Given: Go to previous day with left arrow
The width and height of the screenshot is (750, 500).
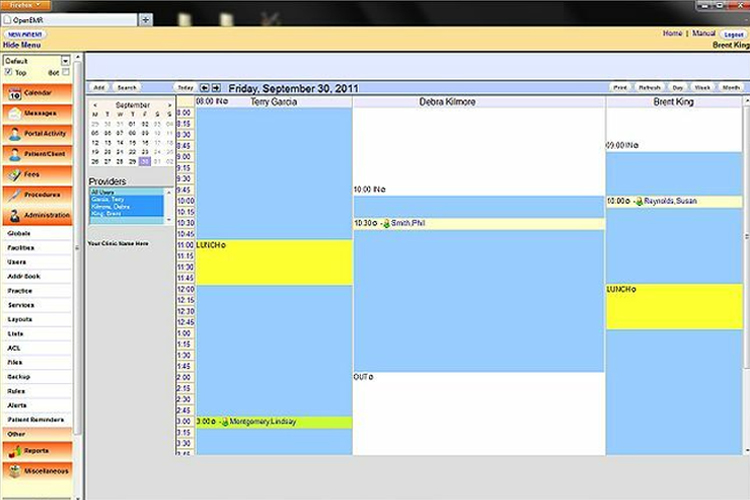Looking at the screenshot, I should tap(204, 88).
